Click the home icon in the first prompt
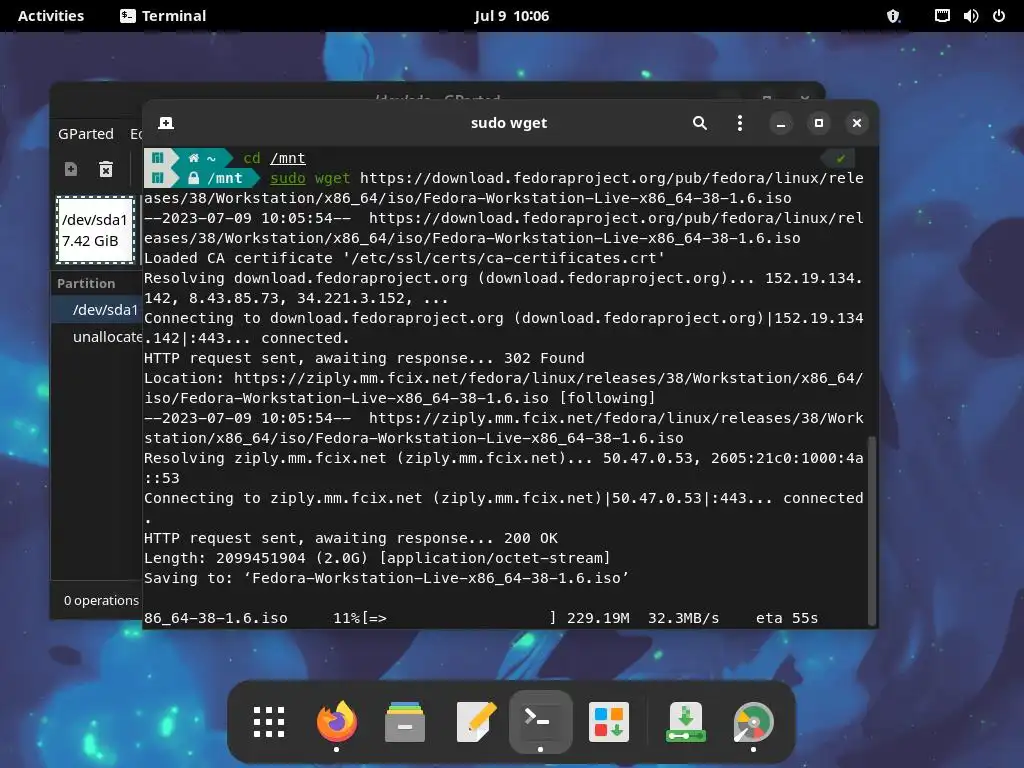The width and height of the screenshot is (1024, 768). tap(193, 158)
